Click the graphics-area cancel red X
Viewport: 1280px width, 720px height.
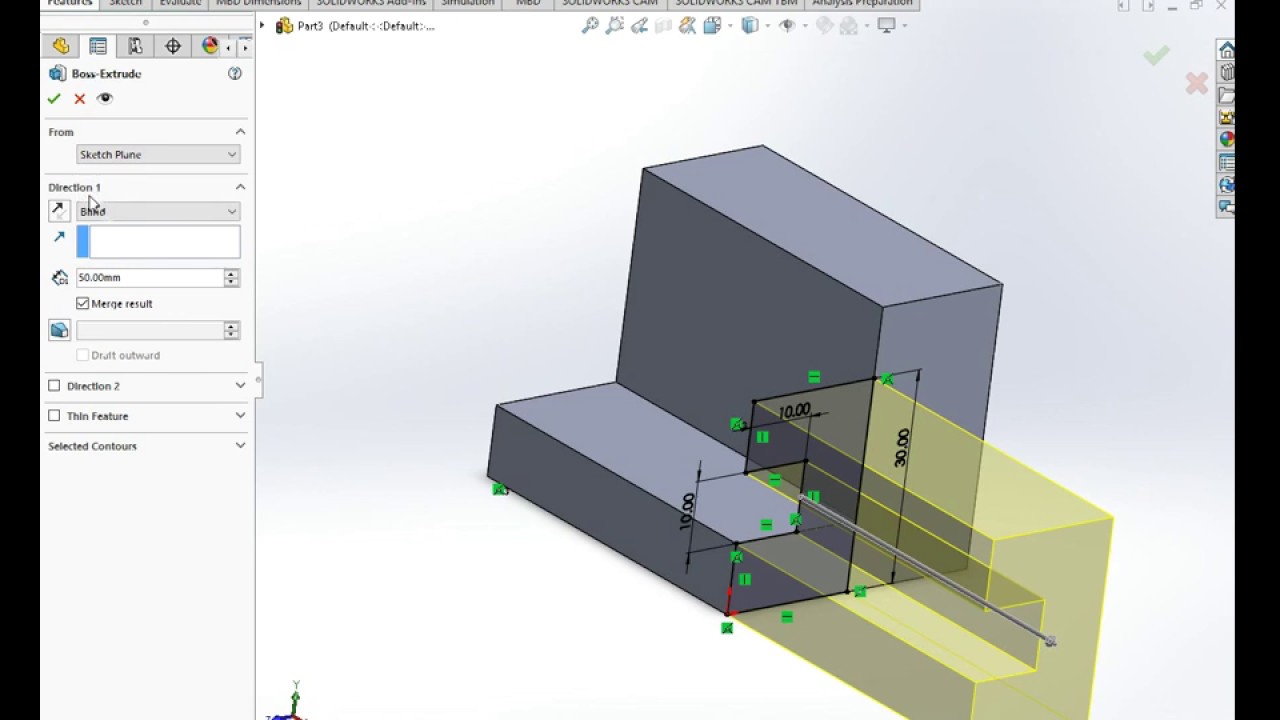pos(1196,84)
